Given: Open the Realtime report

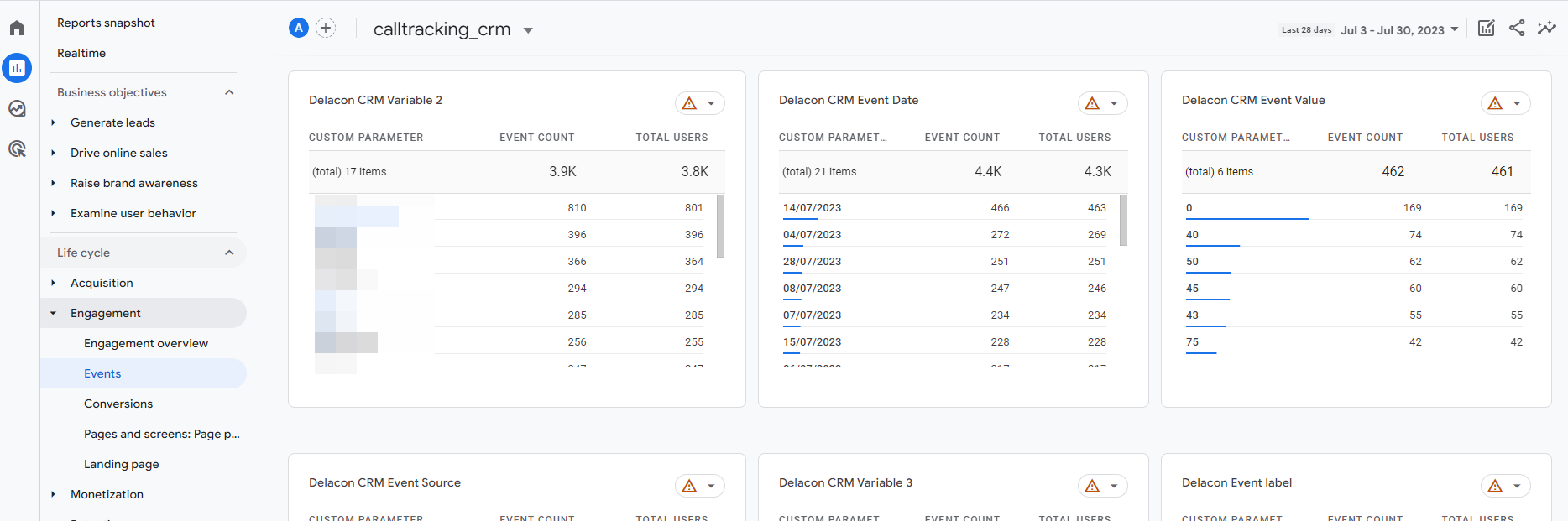Looking at the screenshot, I should tap(81, 53).
